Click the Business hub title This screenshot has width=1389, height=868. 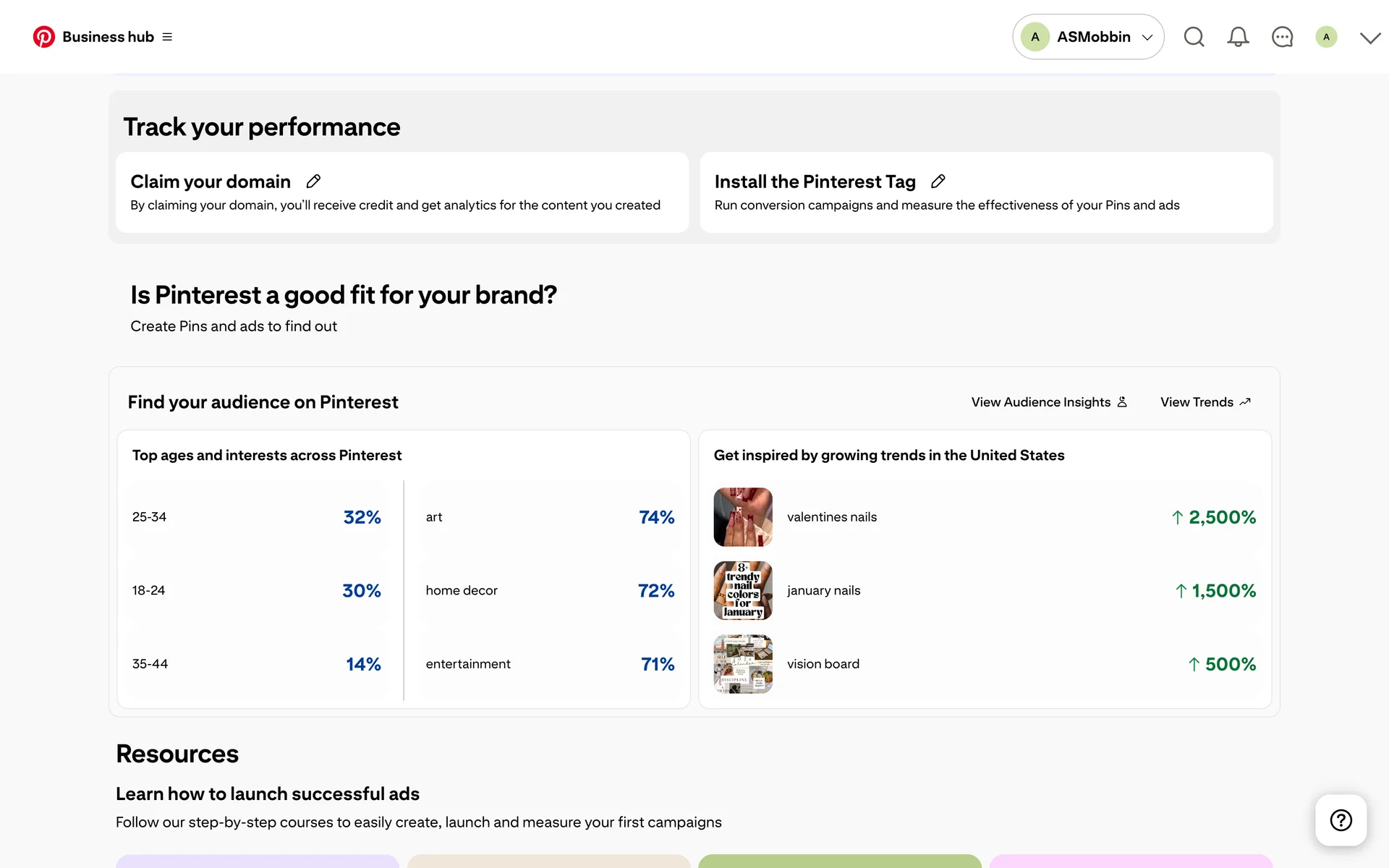[108, 37]
